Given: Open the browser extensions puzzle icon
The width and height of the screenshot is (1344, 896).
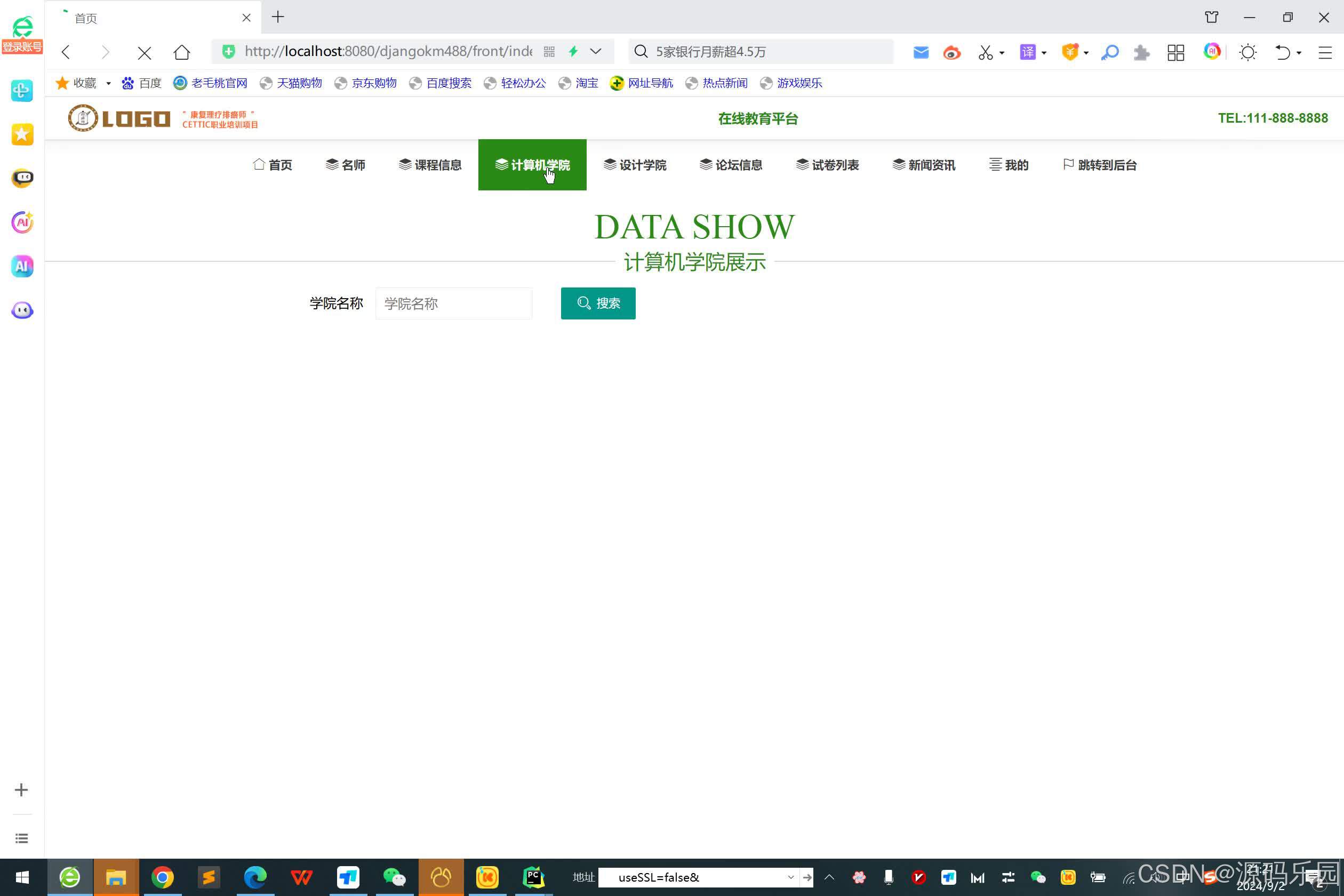Looking at the screenshot, I should point(1141,52).
